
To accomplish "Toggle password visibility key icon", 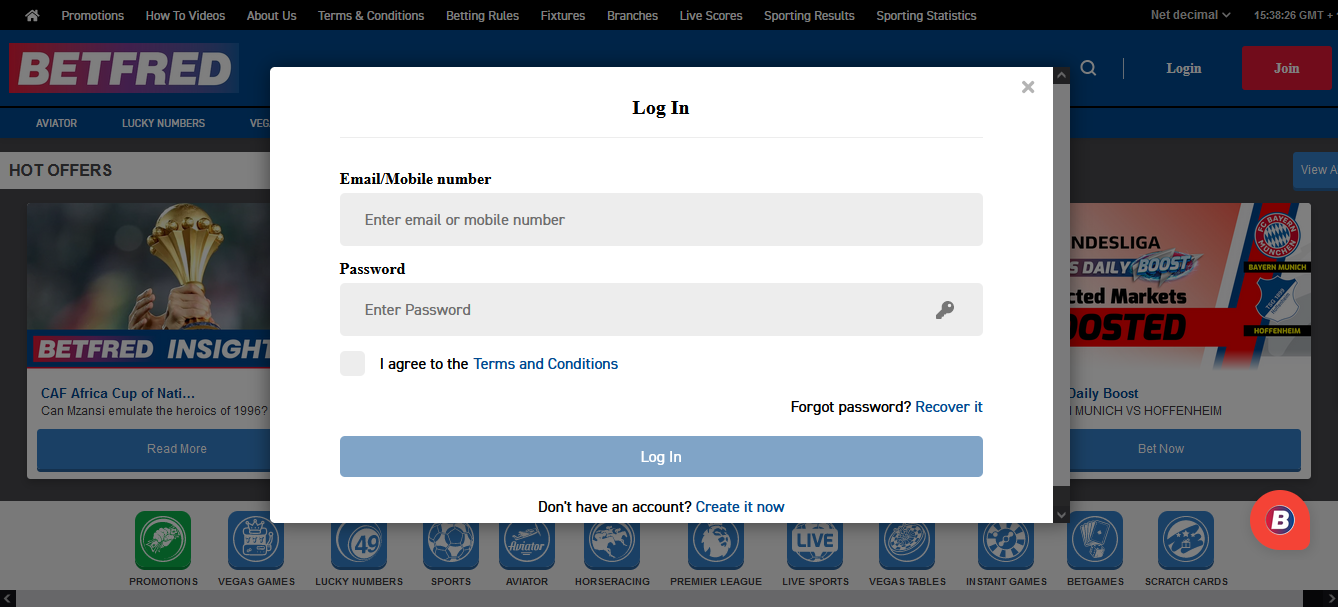I will click(x=944, y=310).
